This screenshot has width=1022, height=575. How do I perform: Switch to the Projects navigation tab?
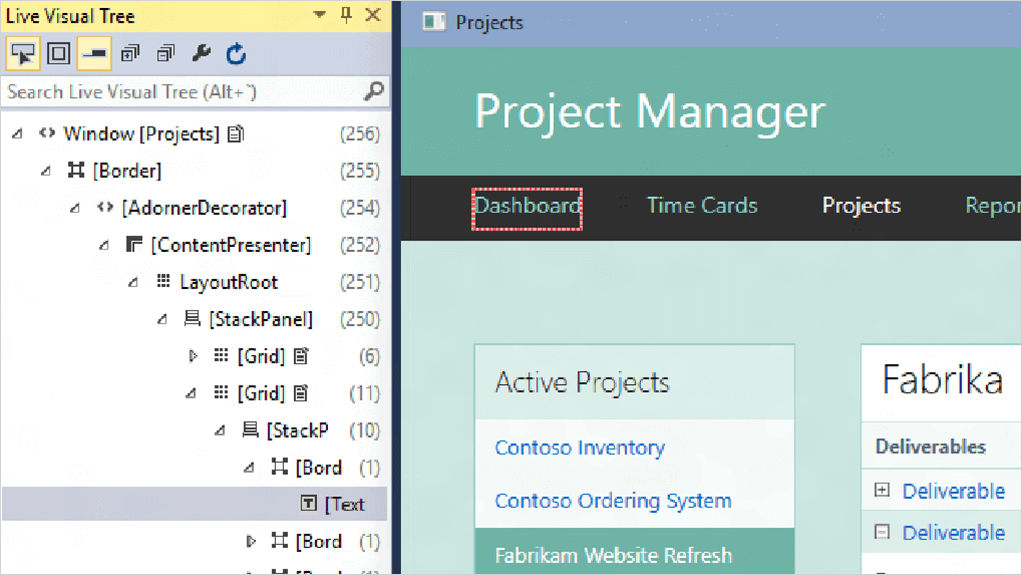click(x=861, y=206)
